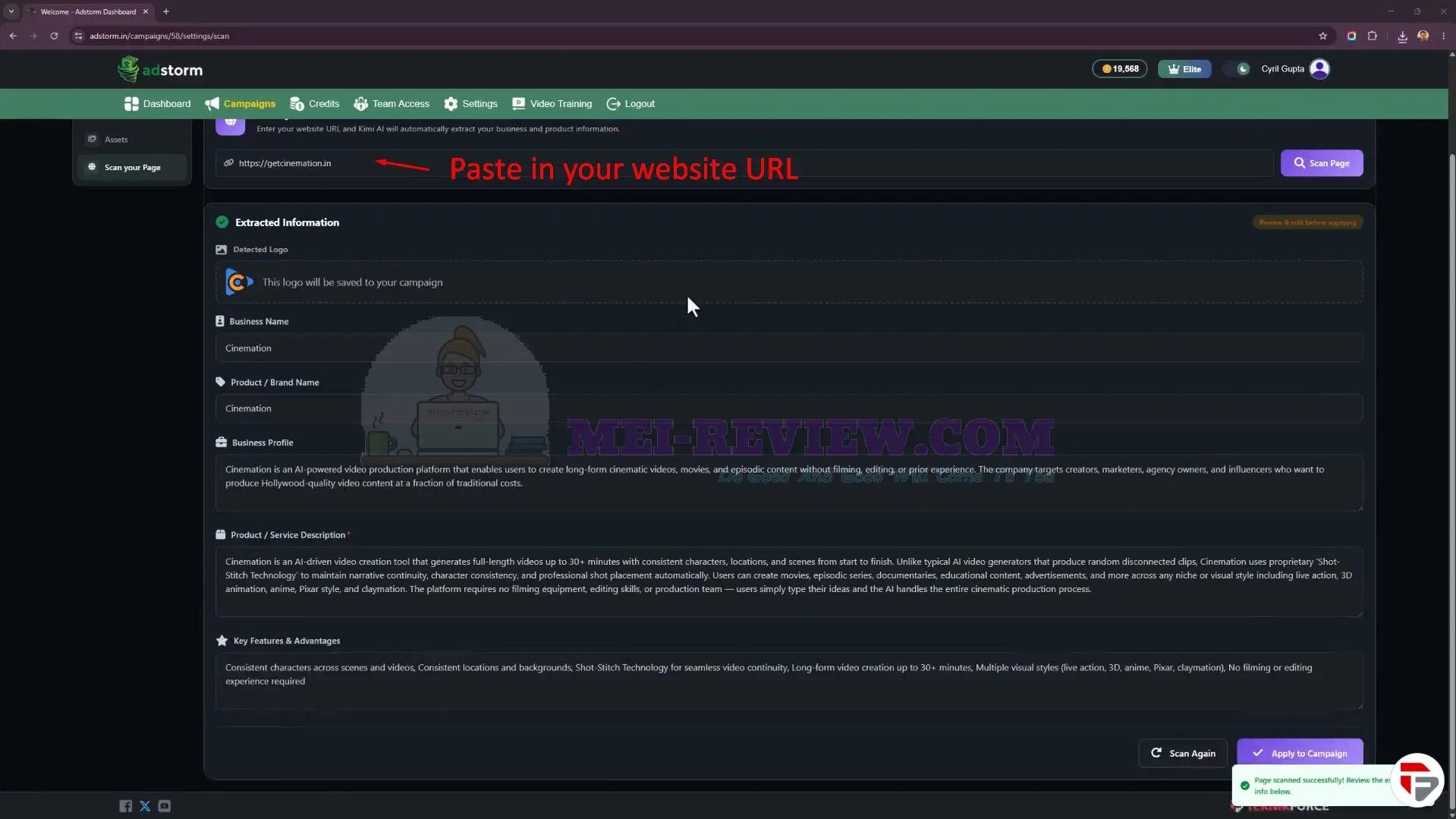Click the detected Cinemation logo thumbnail
This screenshot has width=1456, height=819.
[x=239, y=282]
